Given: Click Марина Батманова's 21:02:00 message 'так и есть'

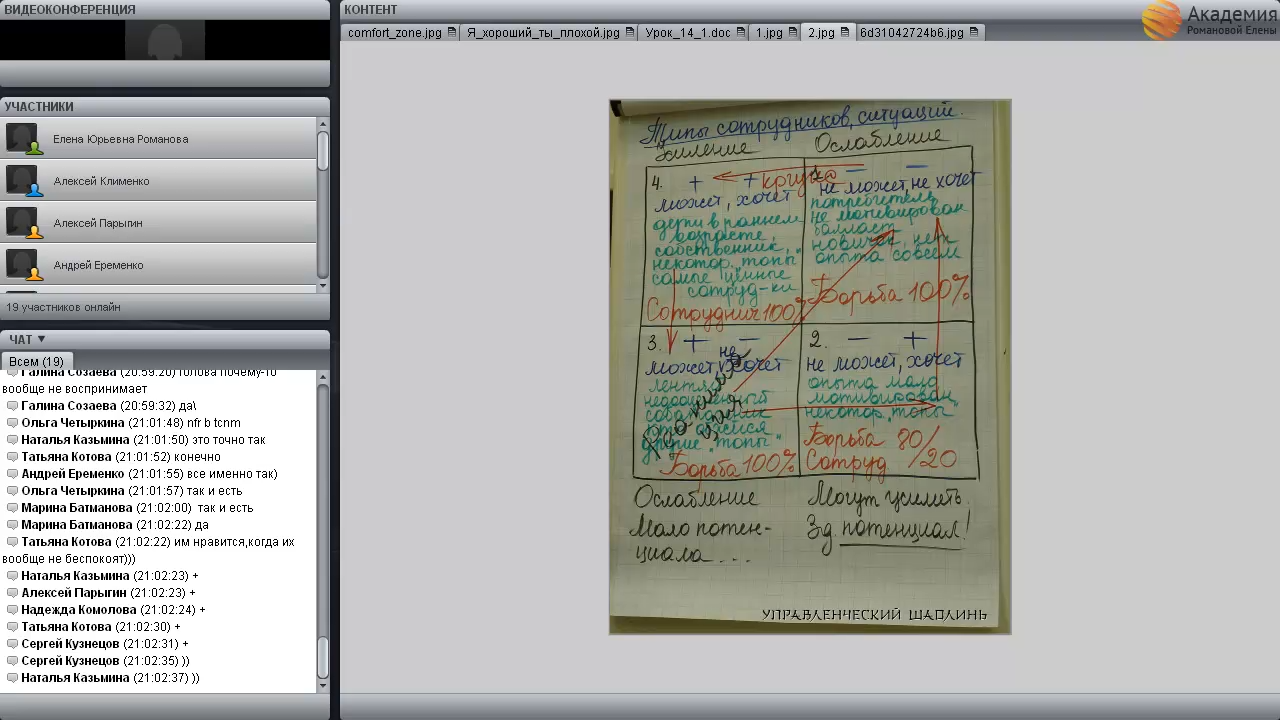Looking at the screenshot, I should coord(226,508).
